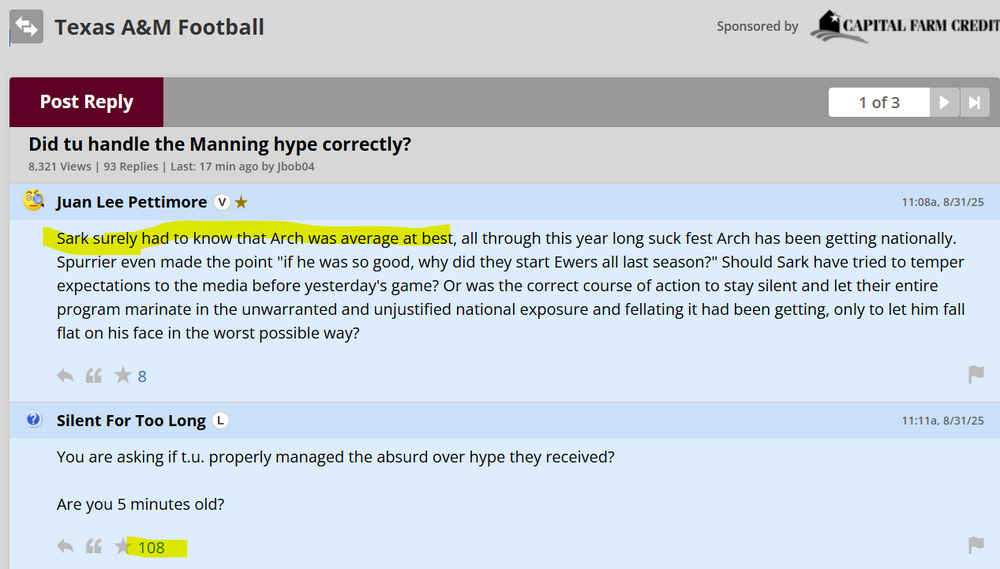1000x569 pixels.
Task: Star Juan Lee Pettimore's post
Action: [x=123, y=376]
